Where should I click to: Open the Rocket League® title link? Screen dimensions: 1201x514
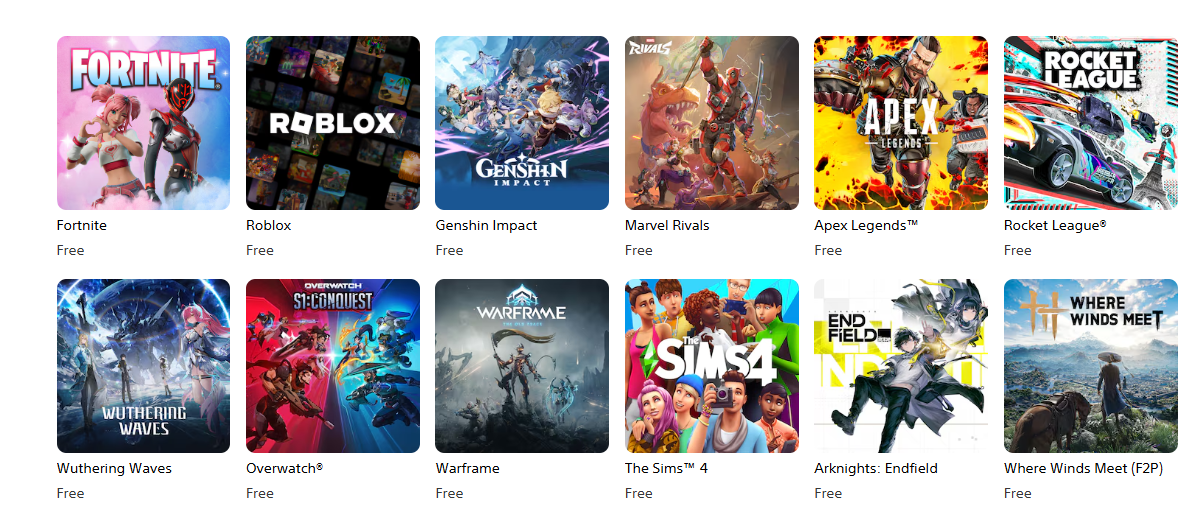1055,225
